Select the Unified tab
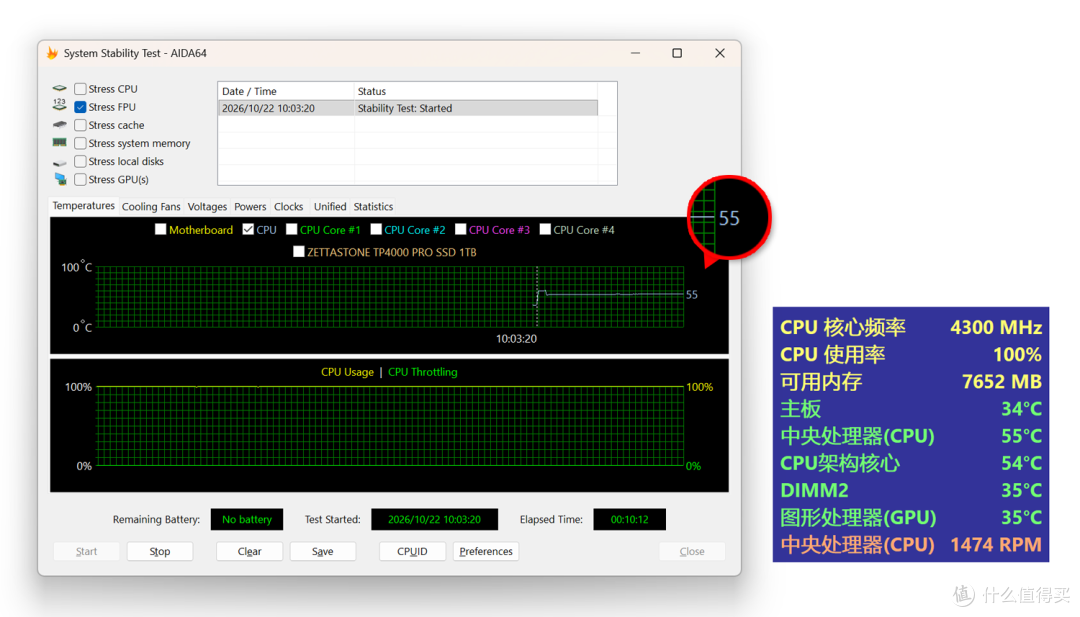Screen dimensions: 1080x617 point(330,207)
